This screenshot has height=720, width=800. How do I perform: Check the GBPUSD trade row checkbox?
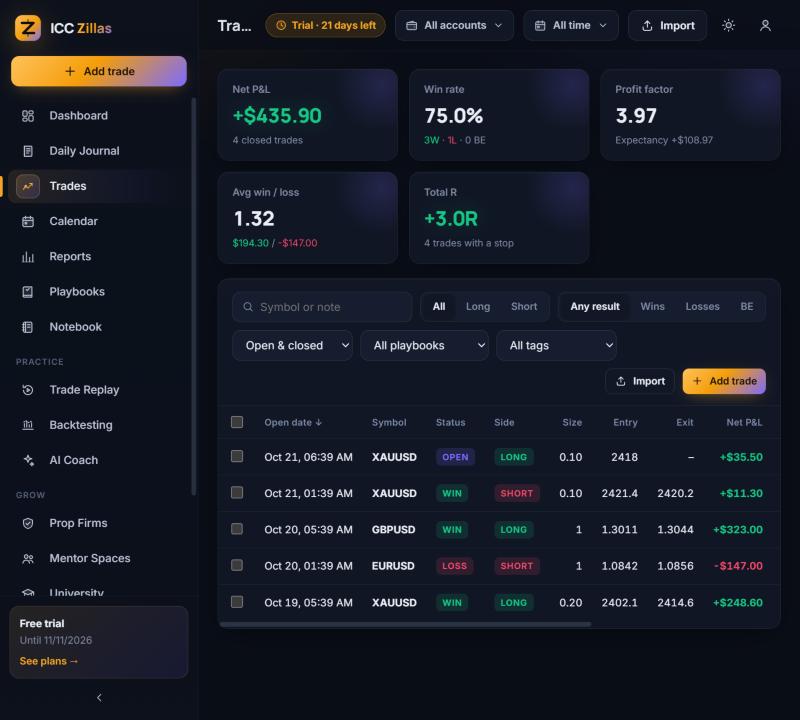(237, 529)
